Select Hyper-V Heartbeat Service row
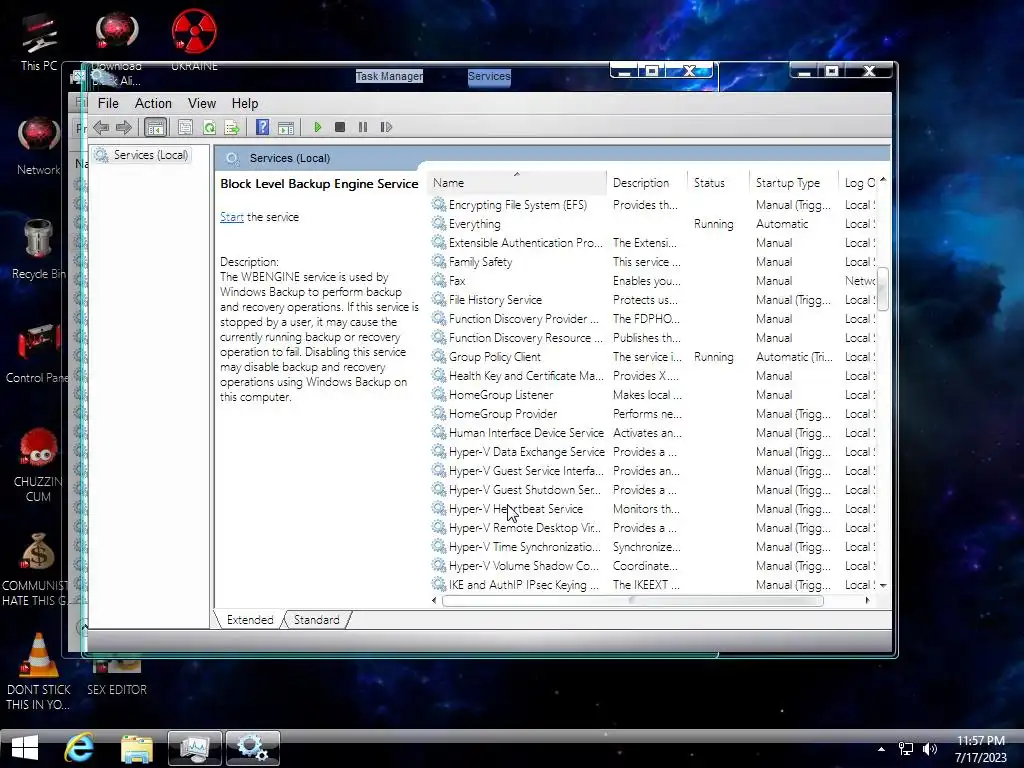Viewport: 1024px width, 768px height. coord(653,509)
